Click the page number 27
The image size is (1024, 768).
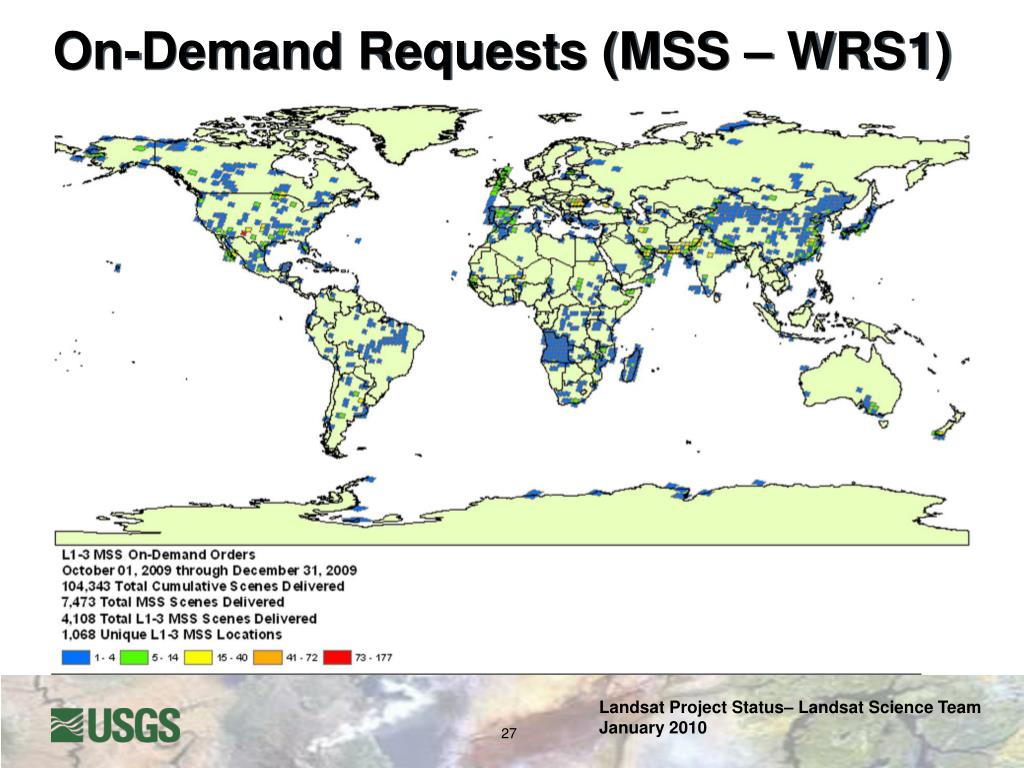(509, 733)
